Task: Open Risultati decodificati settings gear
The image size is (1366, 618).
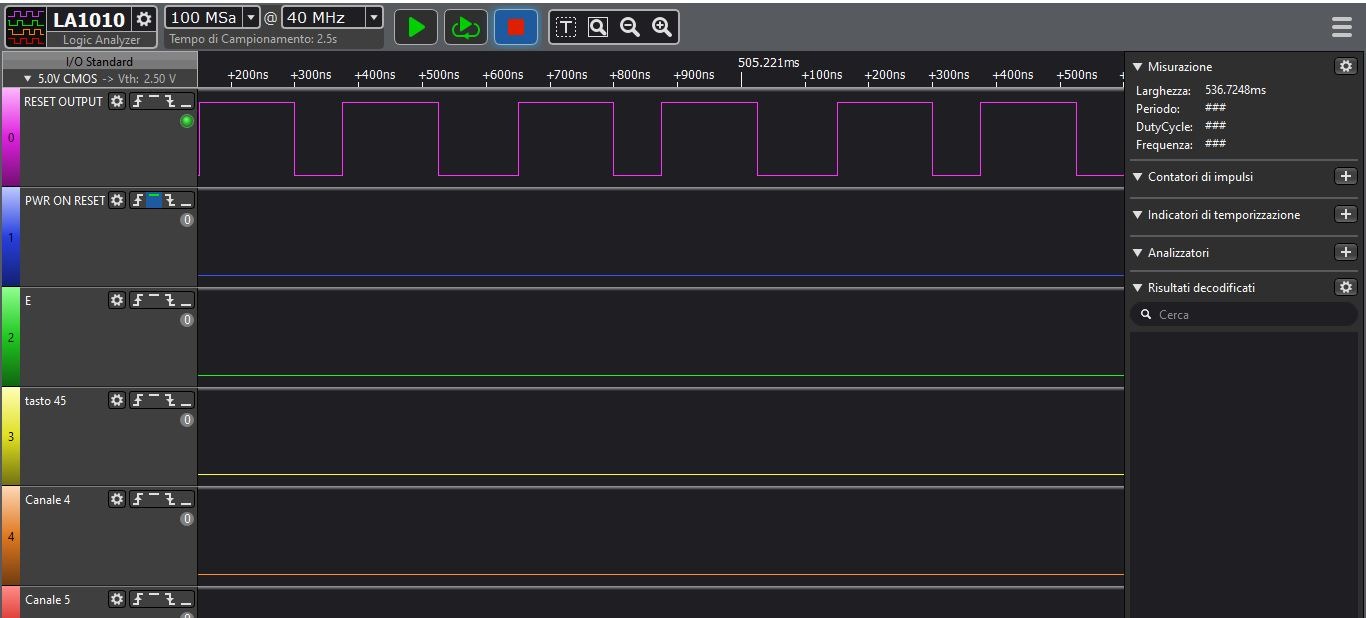Action: (1346, 287)
